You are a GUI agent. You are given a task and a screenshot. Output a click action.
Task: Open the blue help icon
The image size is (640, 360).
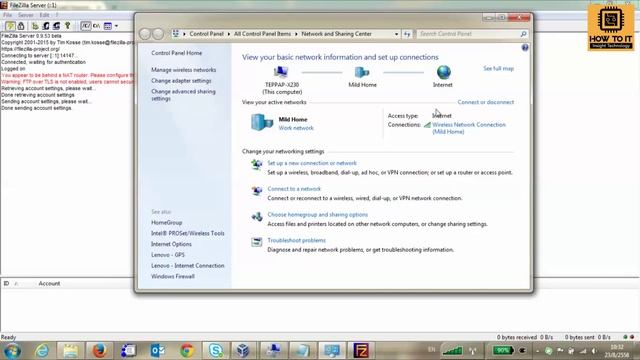click(x=525, y=48)
